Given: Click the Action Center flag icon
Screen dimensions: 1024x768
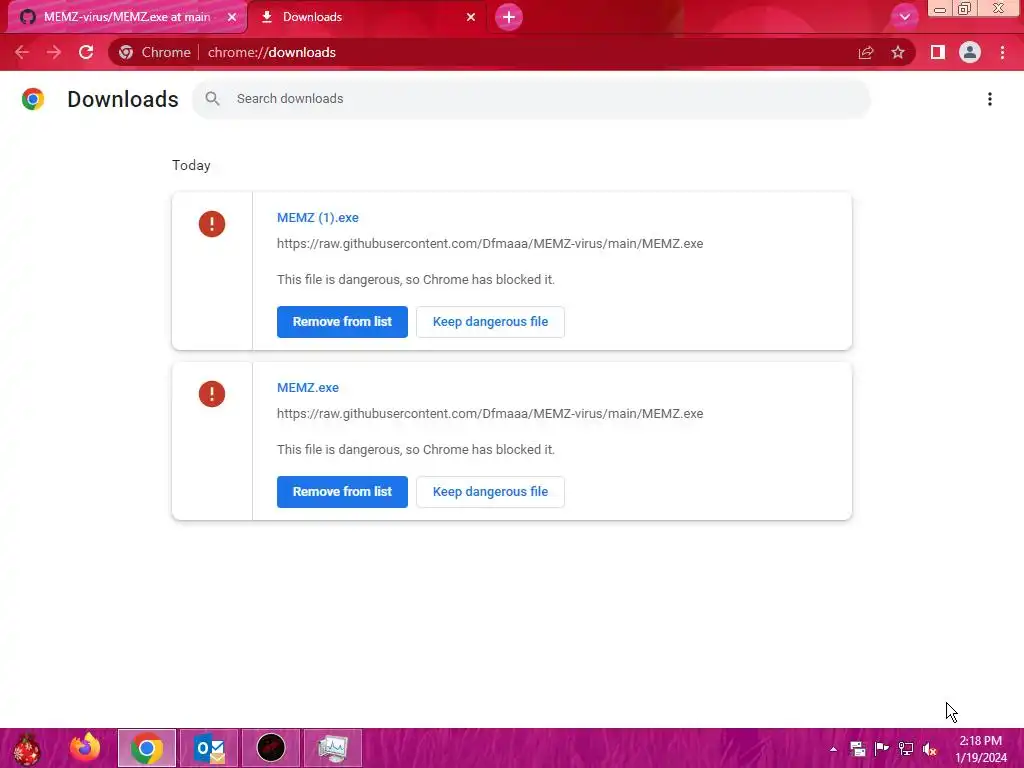Looking at the screenshot, I should pyautogui.click(x=882, y=749).
